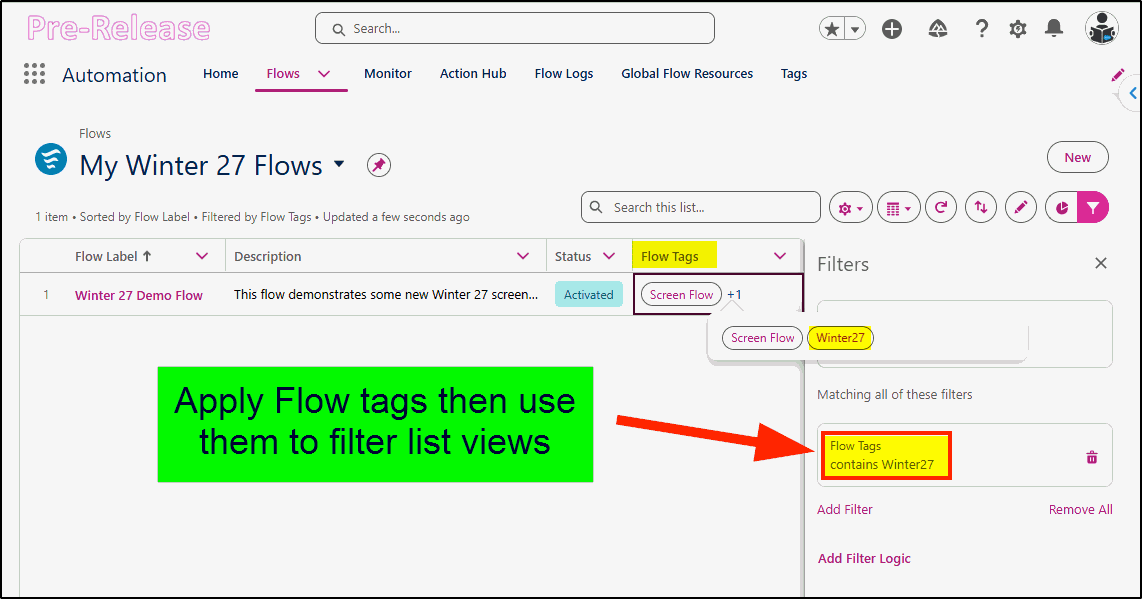Open the Flow Tags column menu chevron
The width and height of the screenshot is (1142, 599).
[780, 256]
